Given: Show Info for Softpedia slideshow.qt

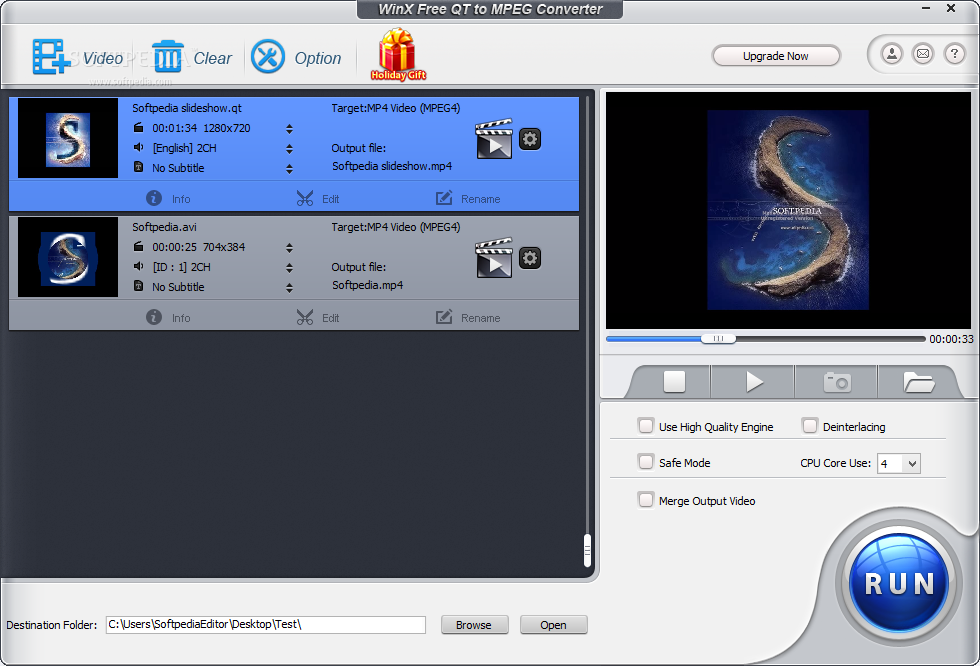Looking at the screenshot, I should 168,199.
